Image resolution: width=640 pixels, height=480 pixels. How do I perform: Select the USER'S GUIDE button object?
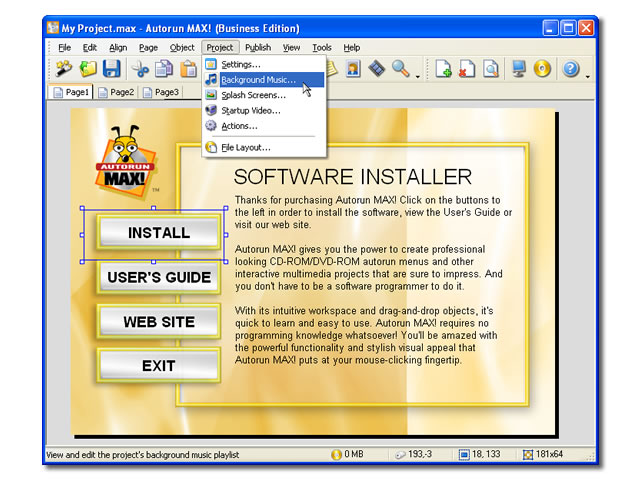159,278
